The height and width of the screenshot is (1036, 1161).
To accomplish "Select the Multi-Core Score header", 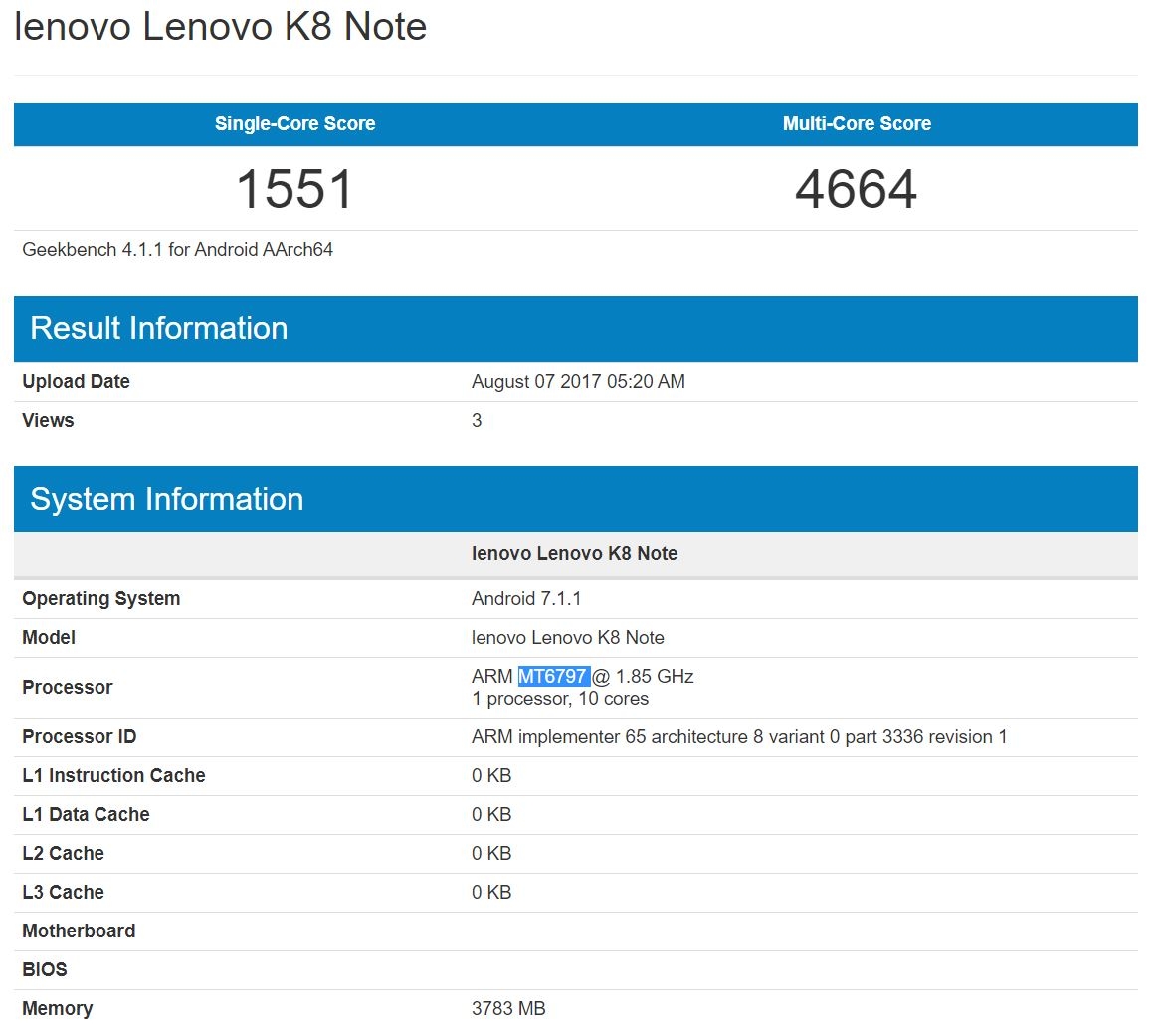I will pyautogui.click(x=857, y=123).
